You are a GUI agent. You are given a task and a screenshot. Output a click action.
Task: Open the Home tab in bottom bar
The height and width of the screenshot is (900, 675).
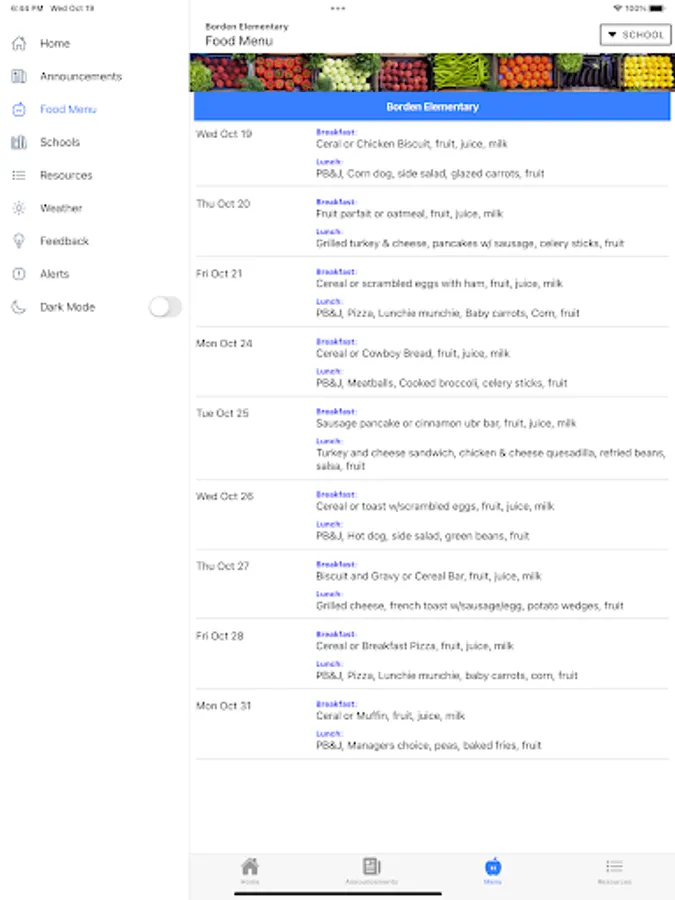(250, 870)
